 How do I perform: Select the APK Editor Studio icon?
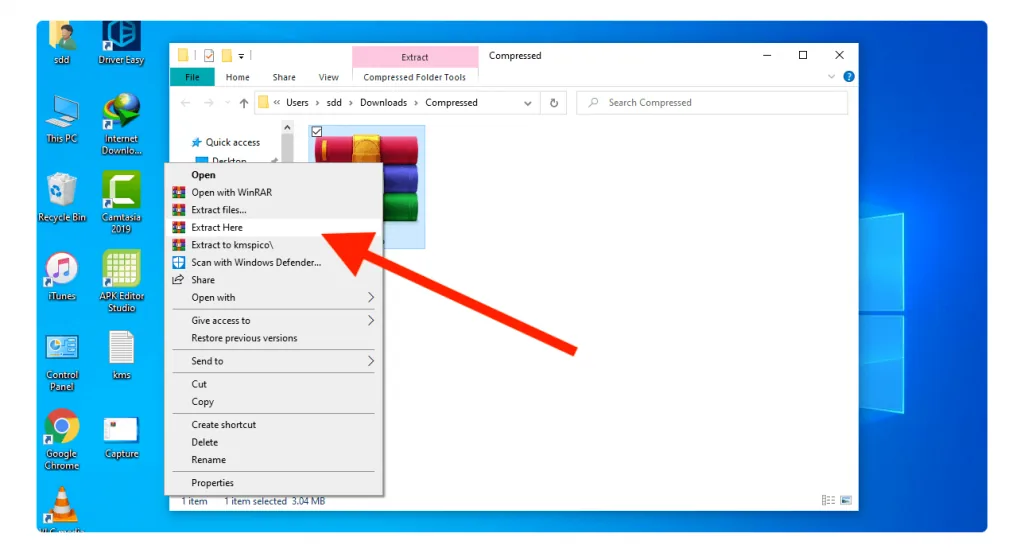coord(121,281)
